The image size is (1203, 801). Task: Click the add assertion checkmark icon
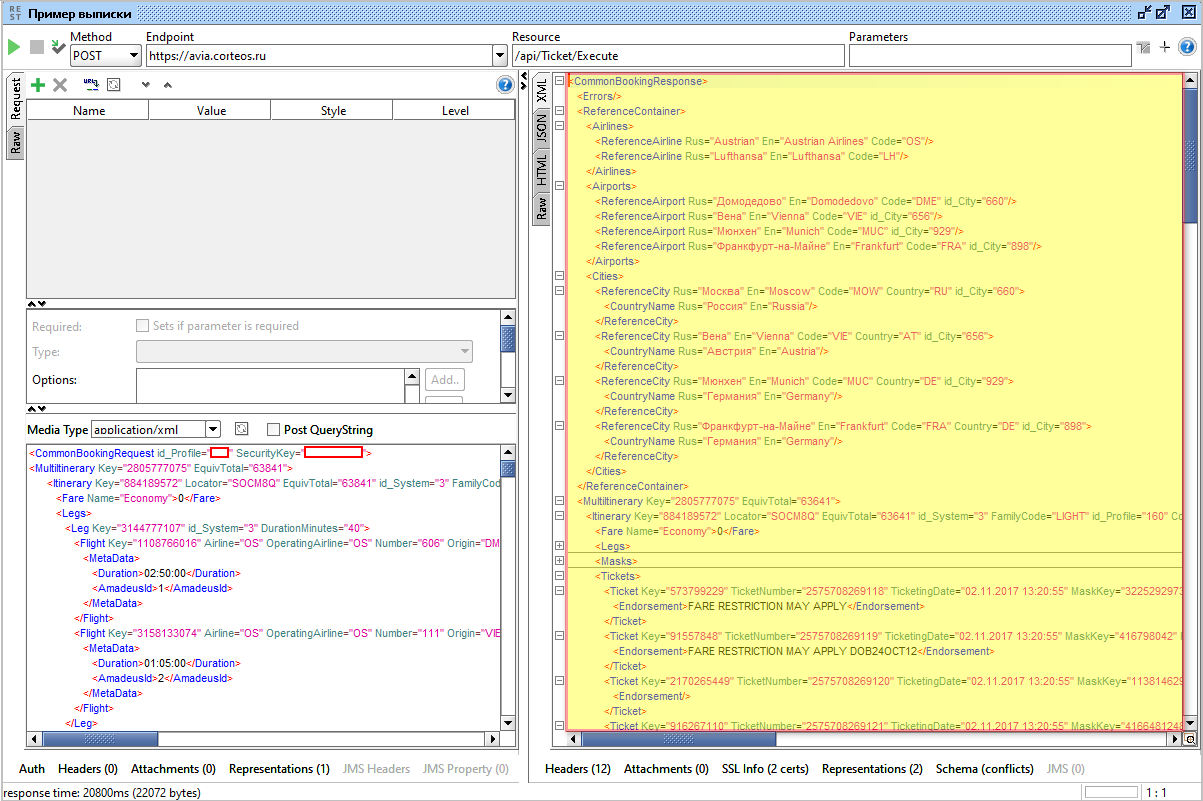pos(58,47)
